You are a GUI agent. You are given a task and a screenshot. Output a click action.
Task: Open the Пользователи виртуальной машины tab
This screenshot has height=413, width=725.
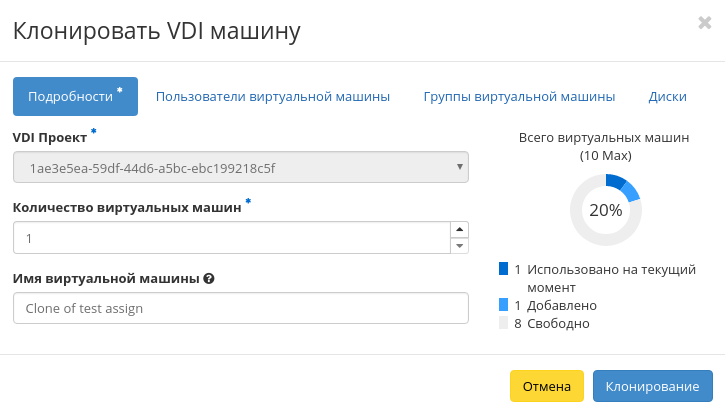coord(272,97)
